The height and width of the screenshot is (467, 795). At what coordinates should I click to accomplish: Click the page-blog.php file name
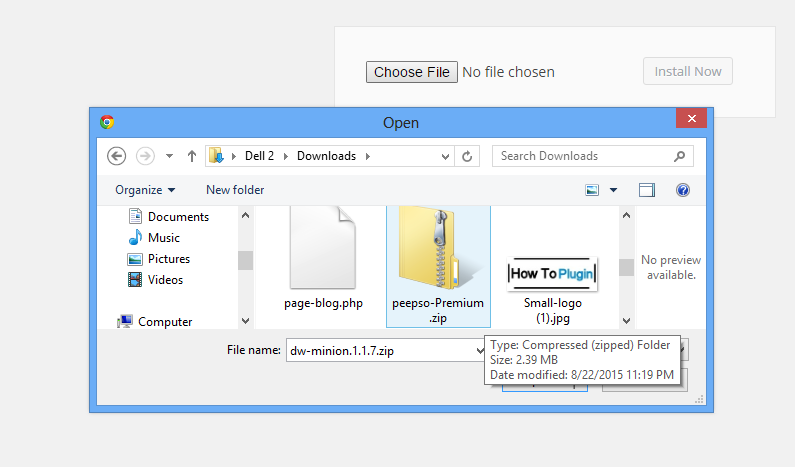(323, 303)
